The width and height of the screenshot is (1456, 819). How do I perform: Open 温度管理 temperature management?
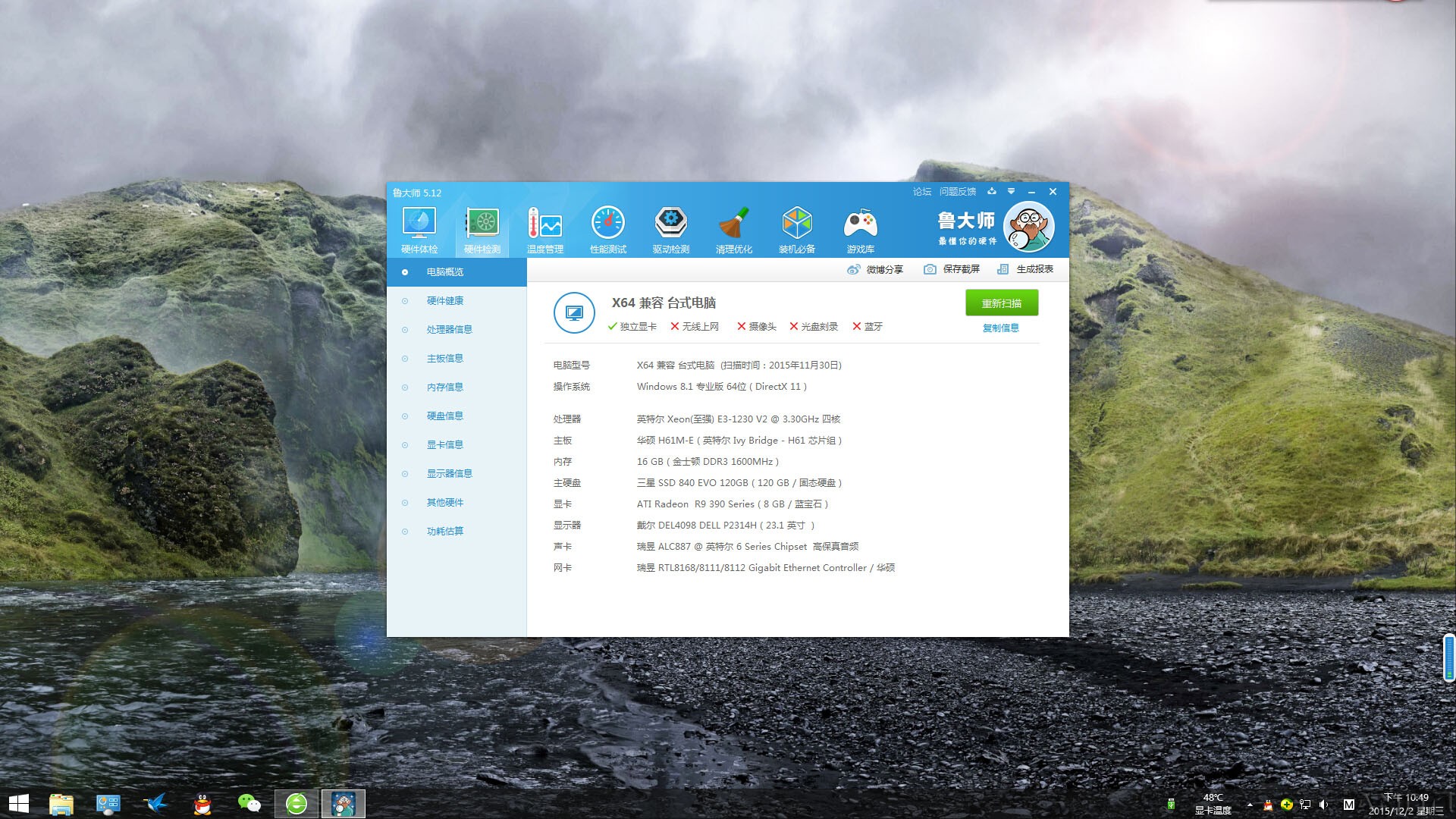545,231
